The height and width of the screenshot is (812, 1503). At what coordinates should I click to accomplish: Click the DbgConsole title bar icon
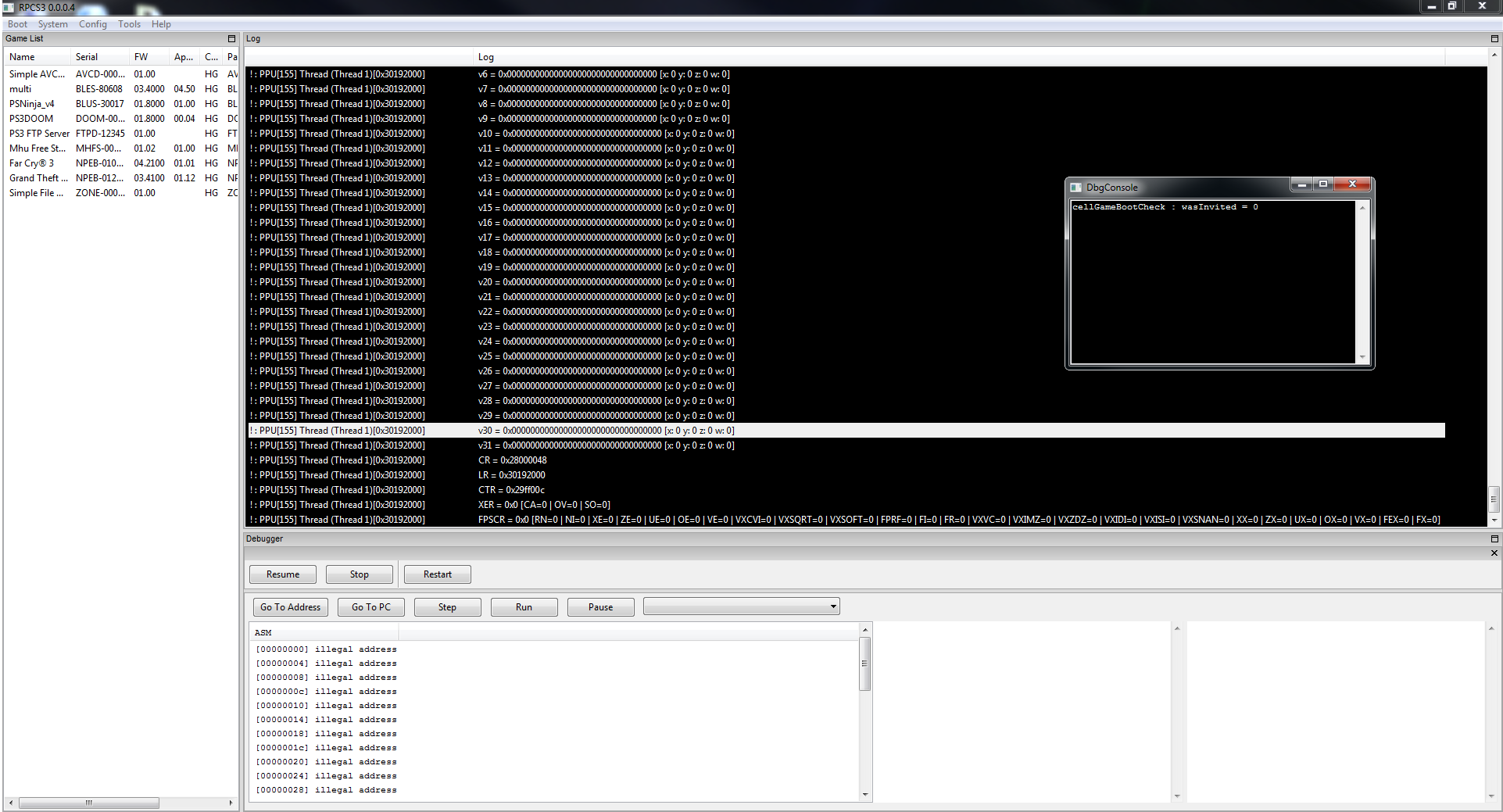1076,188
